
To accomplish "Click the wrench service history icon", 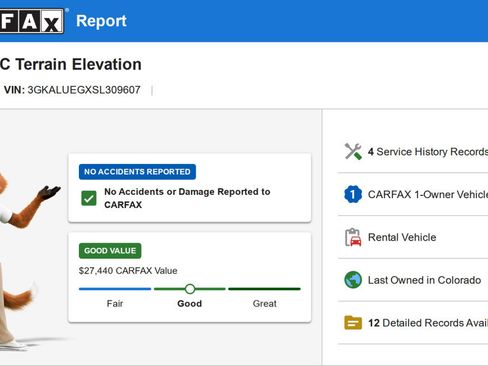I will click(x=353, y=152).
